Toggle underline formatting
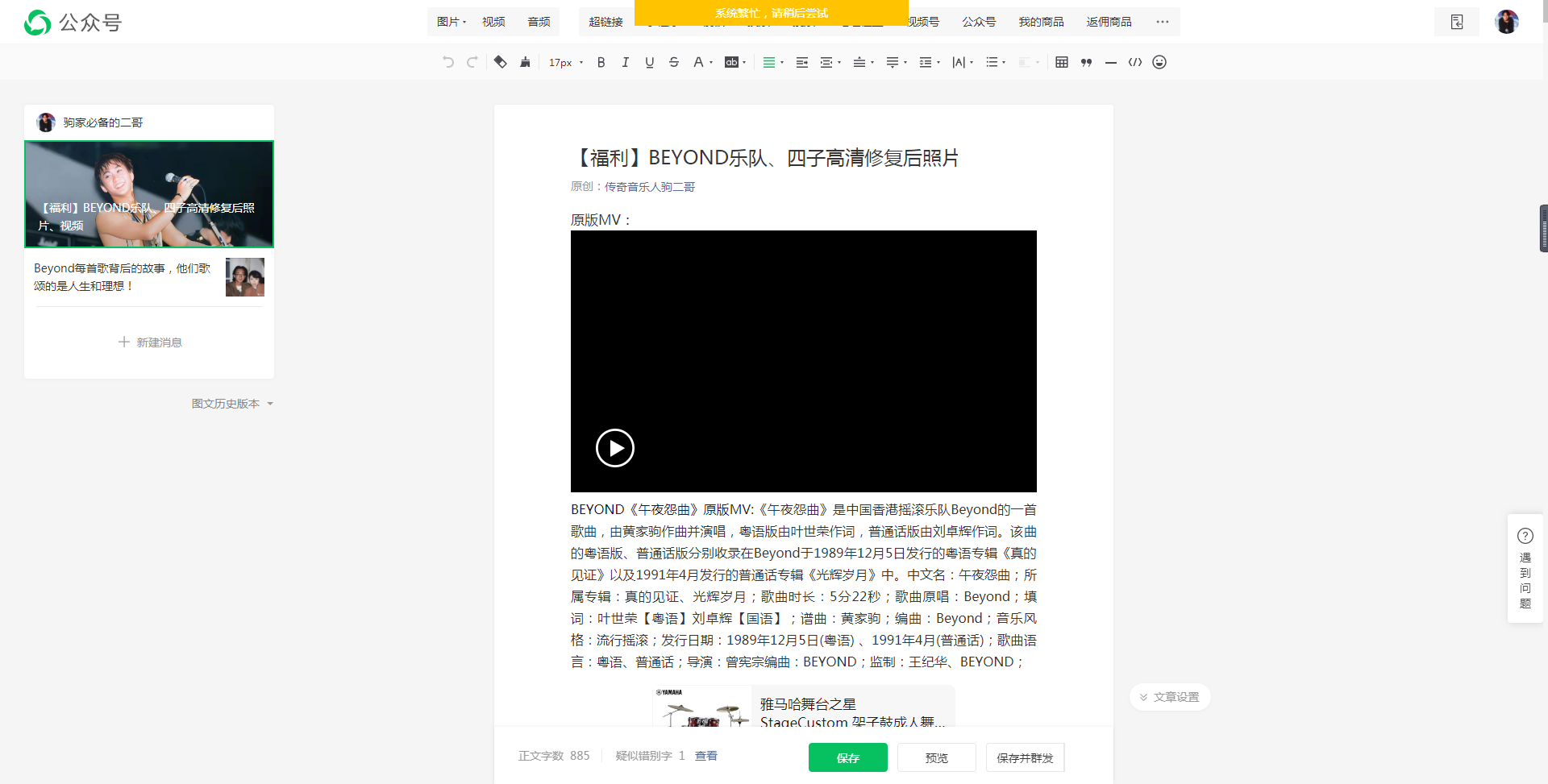The image size is (1548, 784). pyautogui.click(x=650, y=62)
